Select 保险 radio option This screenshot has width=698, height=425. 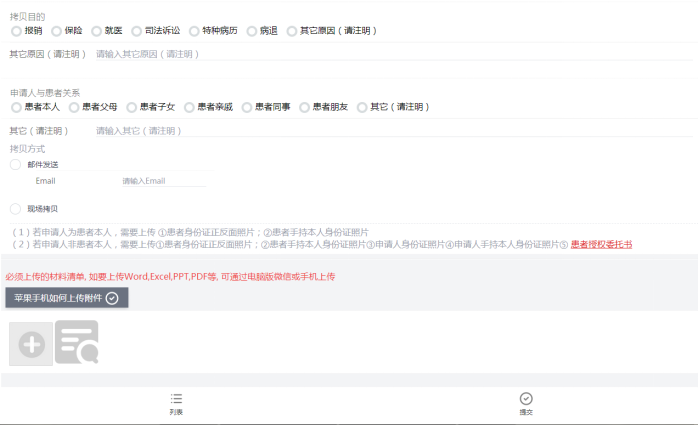pyautogui.click(x=56, y=31)
